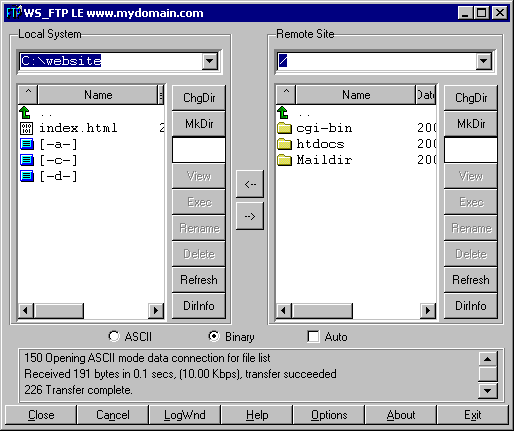This screenshot has width=514, height=431.
Task: Click the local parent directory up-arrow icon
Action: click(x=25, y=113)
